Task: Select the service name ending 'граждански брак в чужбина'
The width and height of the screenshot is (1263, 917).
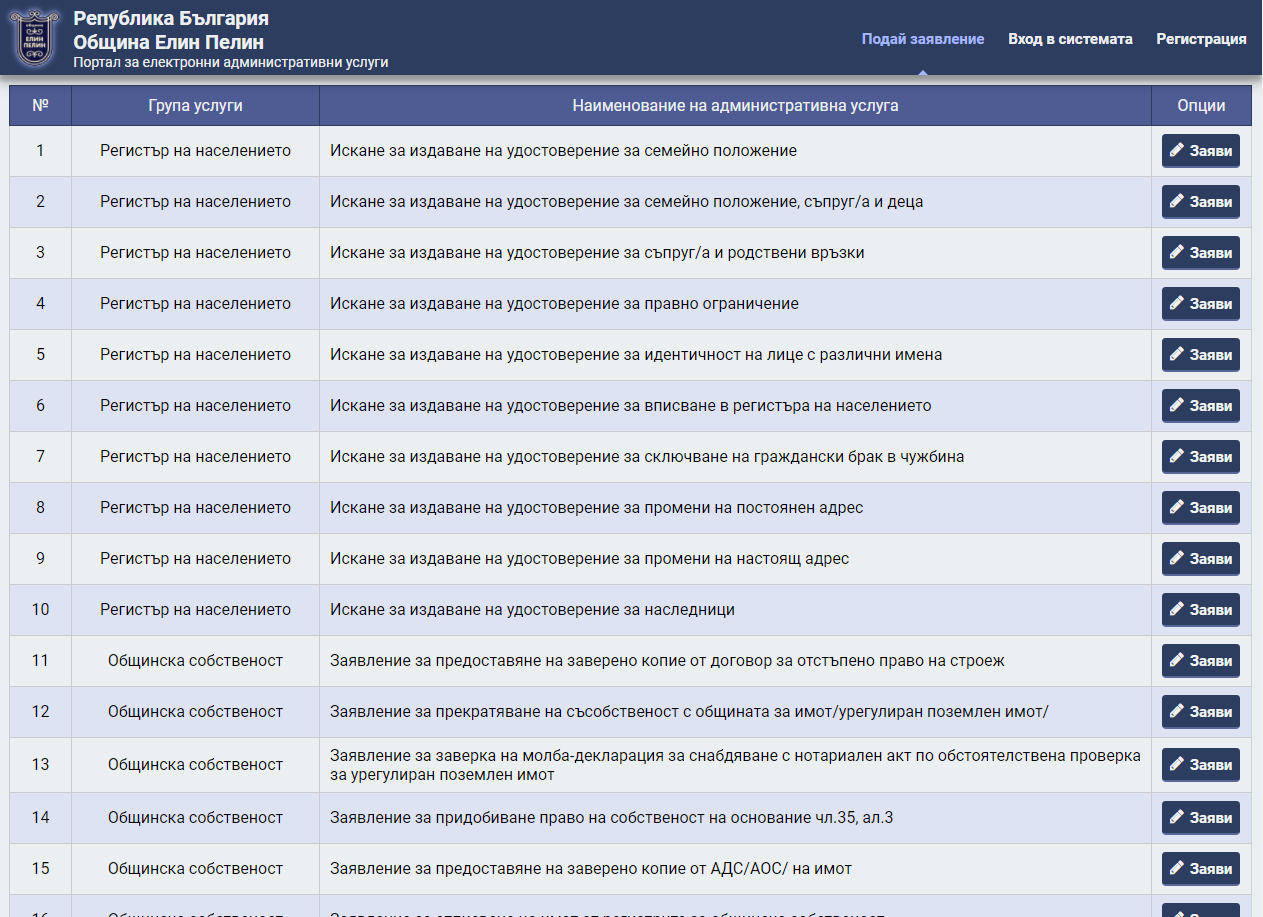Action: [x=647, y=457]
